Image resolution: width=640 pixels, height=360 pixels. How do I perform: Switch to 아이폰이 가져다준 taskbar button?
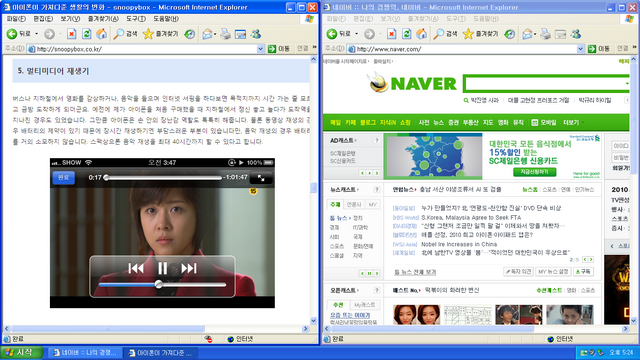tap(160, 353)
